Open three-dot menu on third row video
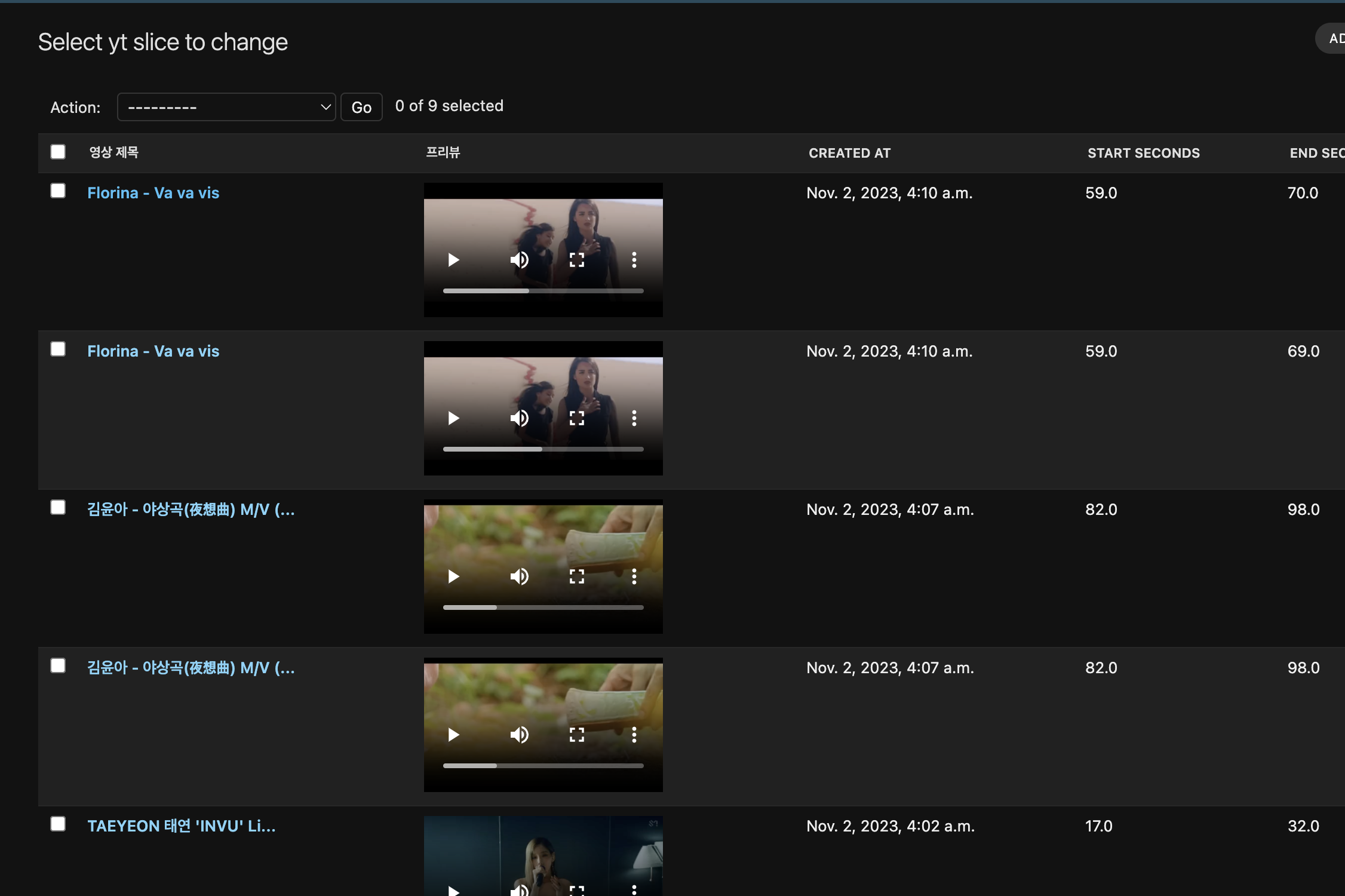This screenshot has height=896, width=1345. [634, 576]
